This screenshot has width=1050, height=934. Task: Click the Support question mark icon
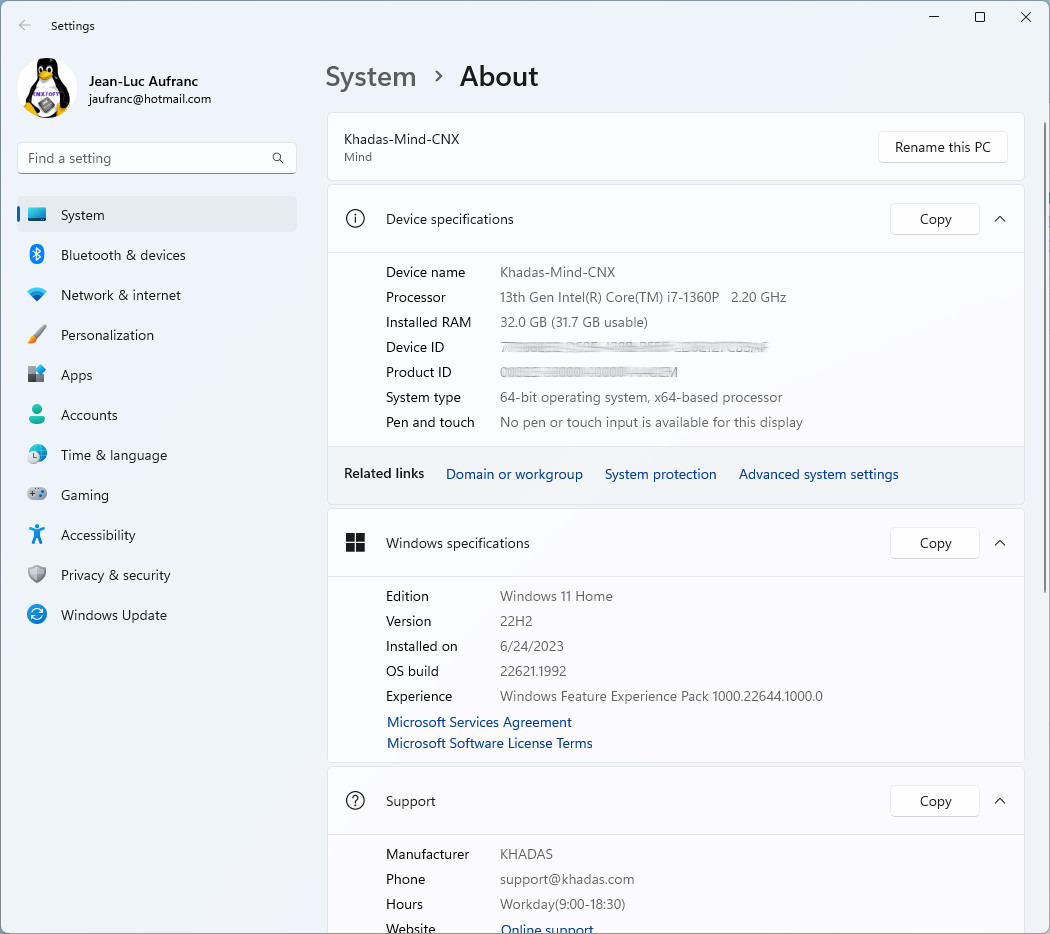[355, 801]
